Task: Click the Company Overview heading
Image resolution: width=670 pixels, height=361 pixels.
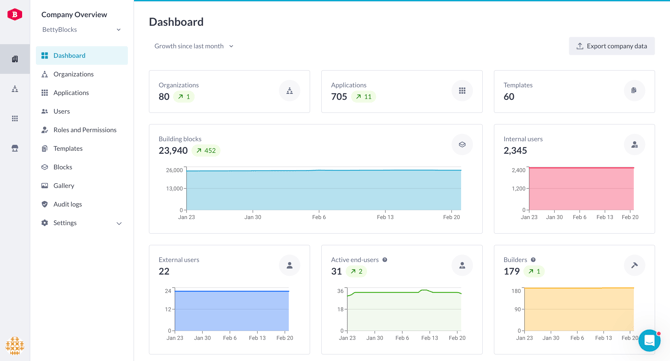Action: click(74, 15)
